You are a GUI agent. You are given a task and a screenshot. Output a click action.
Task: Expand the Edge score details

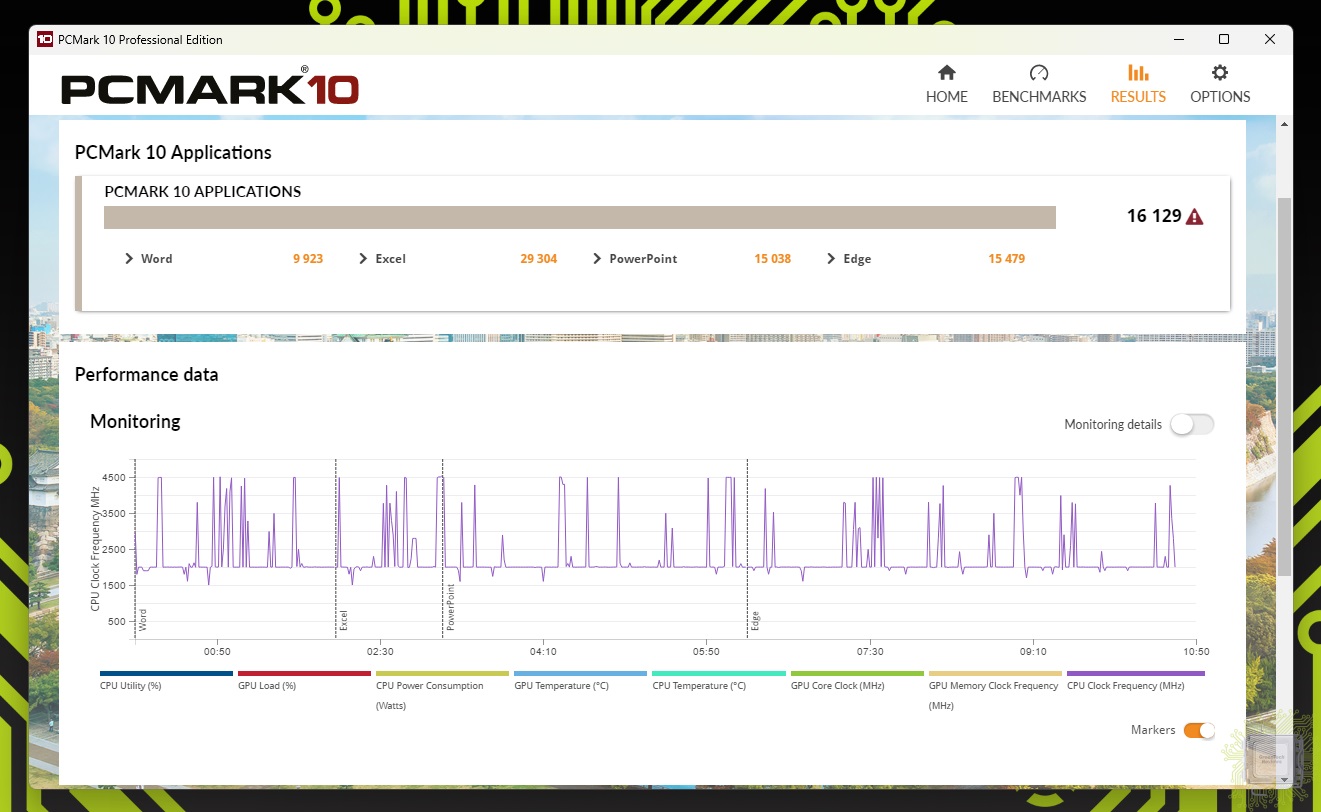point(831,258)
